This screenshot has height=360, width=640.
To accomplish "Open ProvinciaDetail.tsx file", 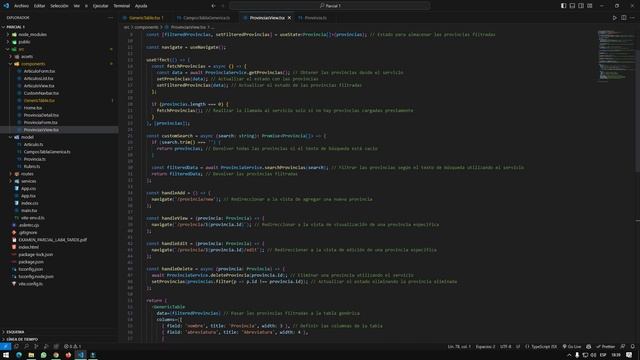I will [41, 116].
